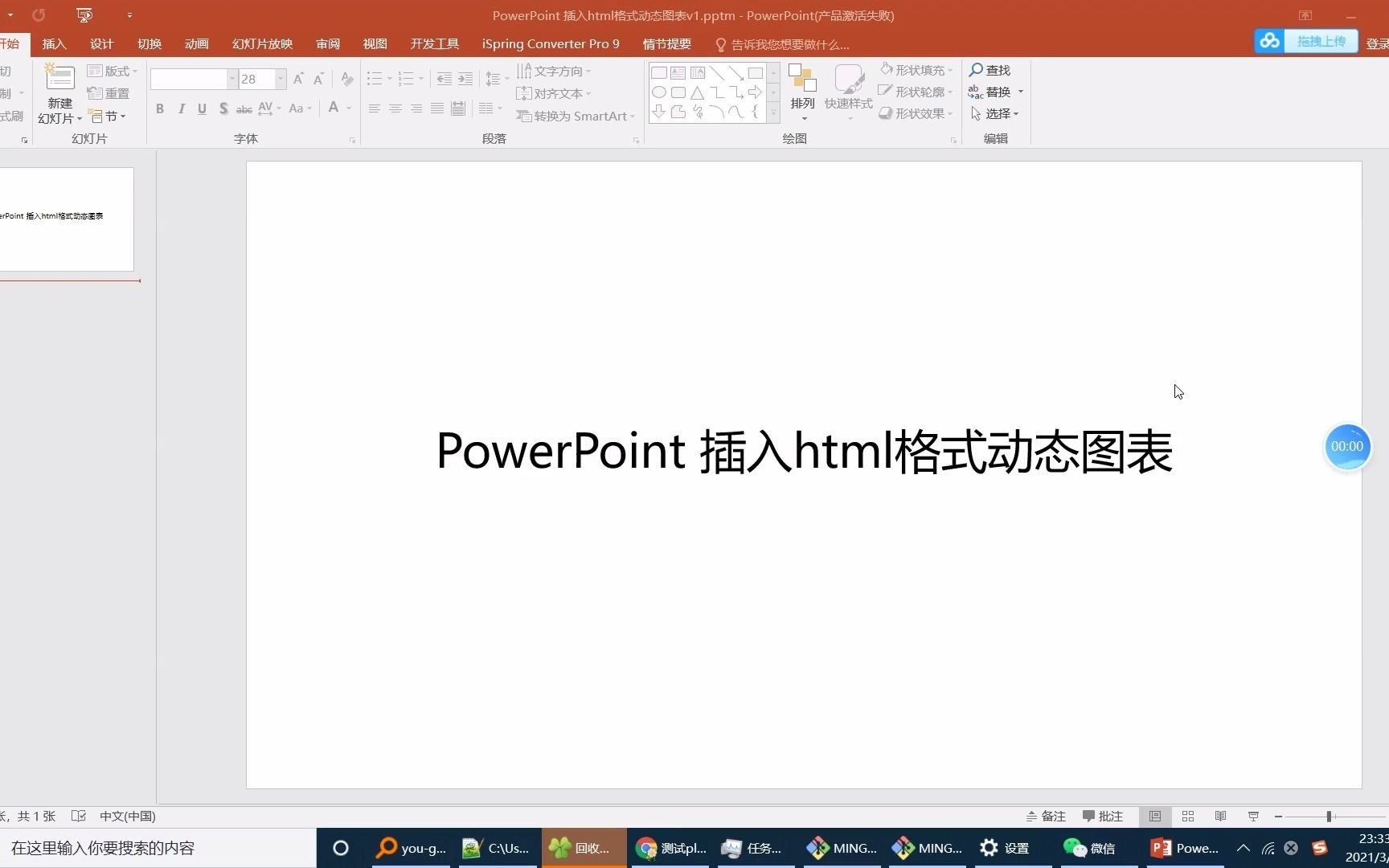Screen dimensions: 1389x868
Task: Open the Layout (版式) dropdown
Action: 113,71
